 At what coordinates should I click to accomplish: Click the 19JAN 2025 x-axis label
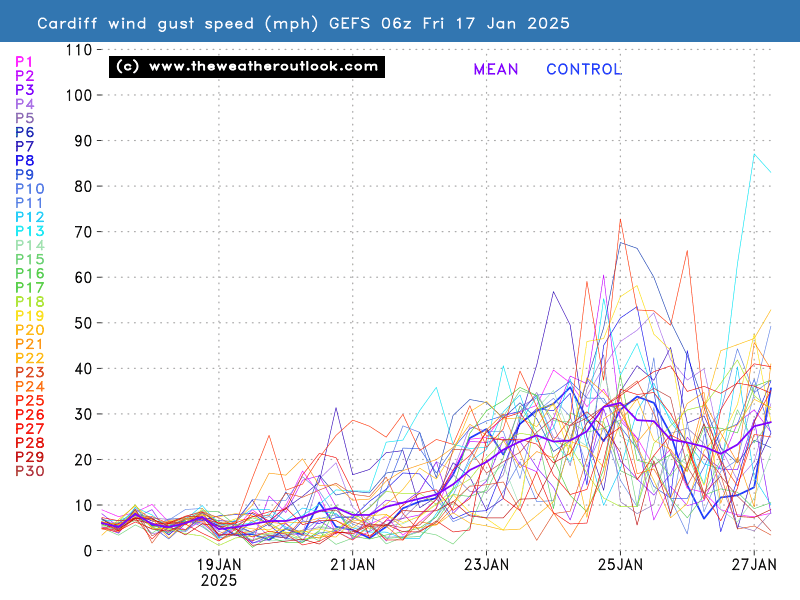click(x=219, y=572)
